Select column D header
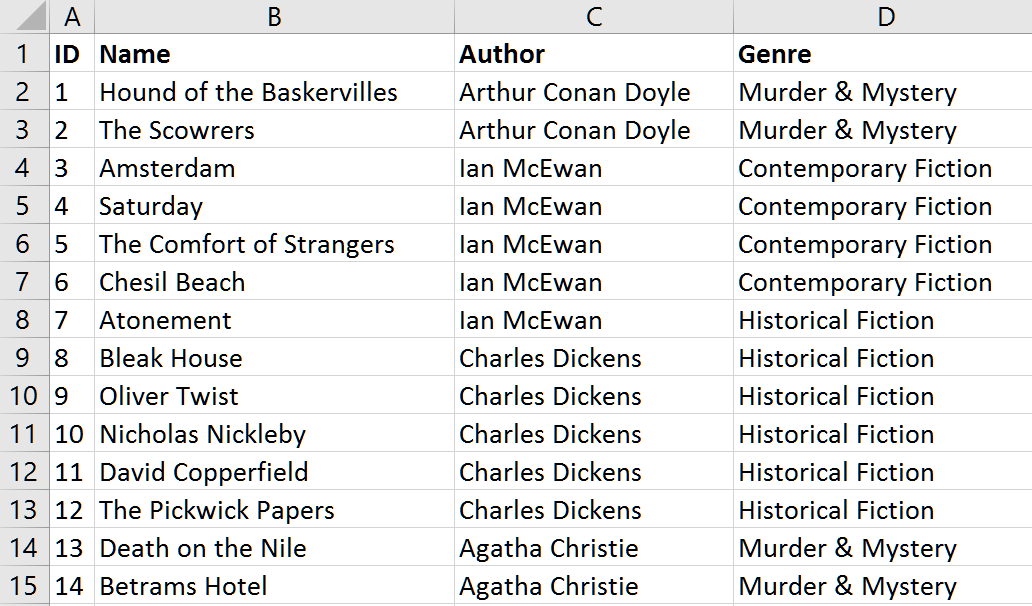The image size is (1032, 606). tap(882, 16)
